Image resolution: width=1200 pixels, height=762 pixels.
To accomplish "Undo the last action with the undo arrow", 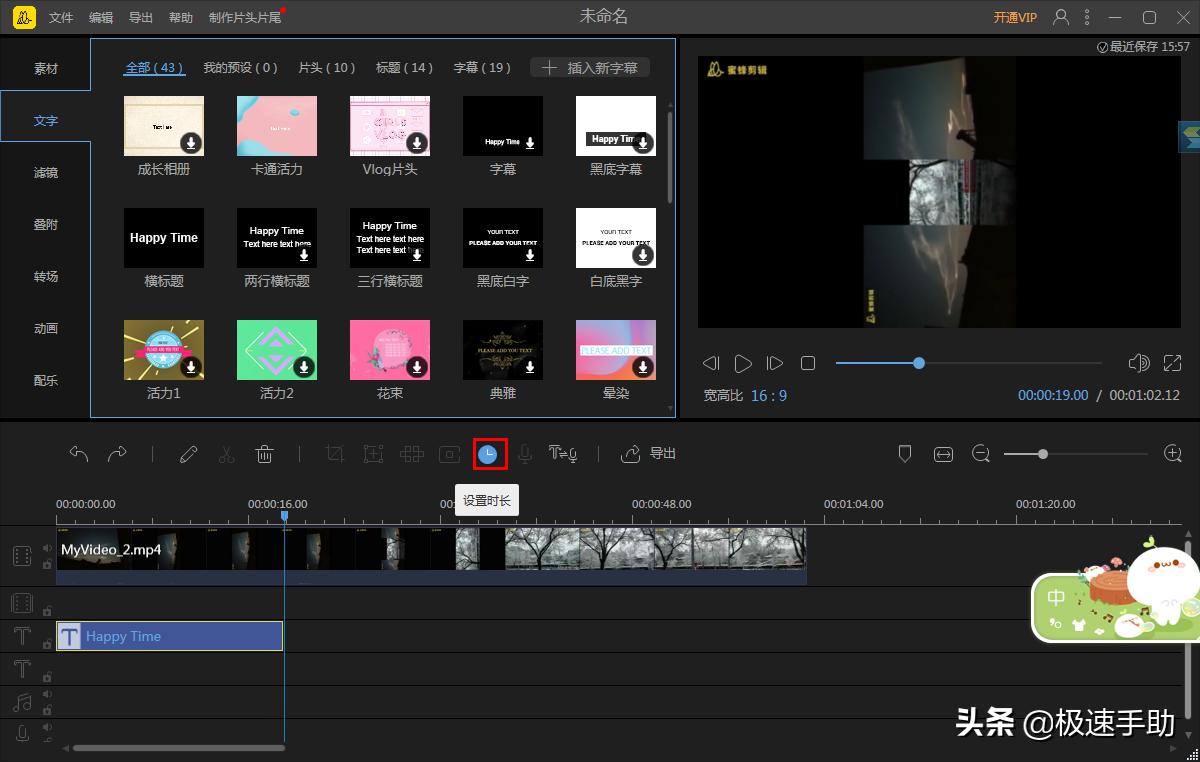I will pyautogui.click(x=79, y=454).
